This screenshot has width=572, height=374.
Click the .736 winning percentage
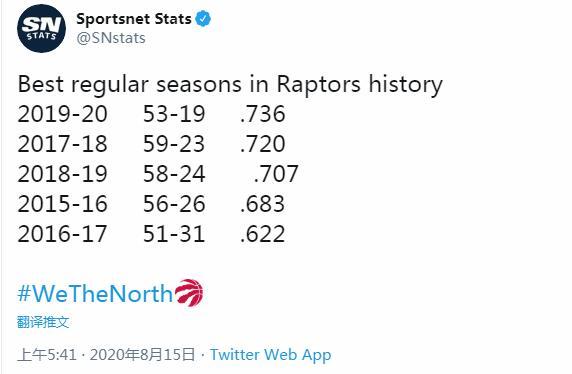pyautogui.click(x=262, y=113)
